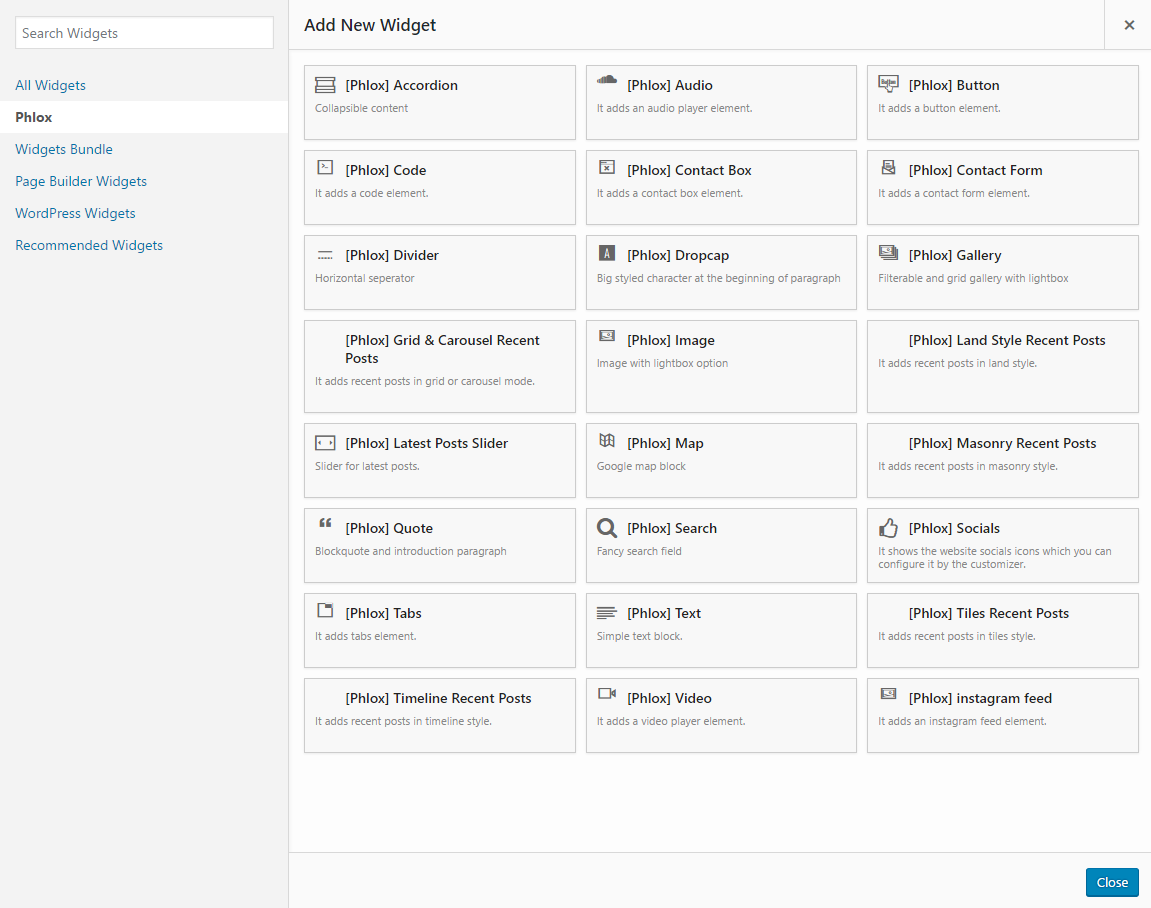Click the Contact Box icon
The width and height of the screenshot is (1151, 908).
coord(606,167)
